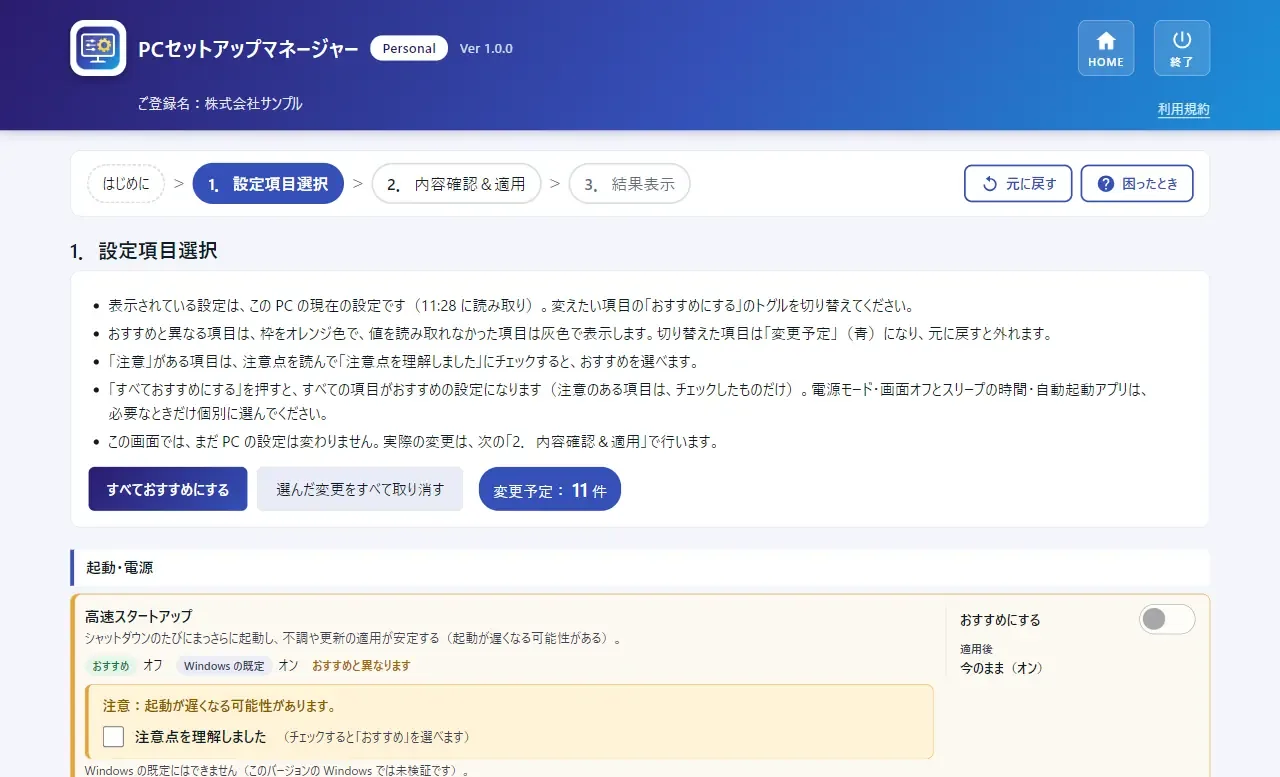
Task: Click the 終了 power icon button
Action: (x=1182, y=48)
